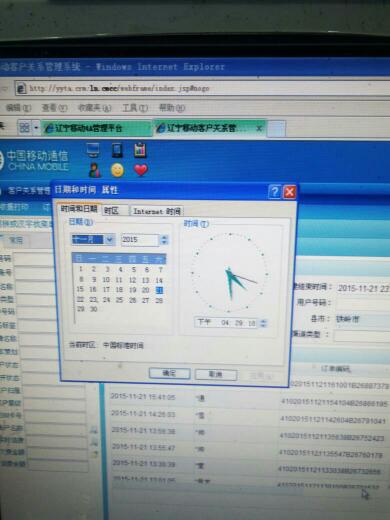Click the computer monitor icon in header
Image resolution: width=390 pixels, height=520 pixels.
(93, 150)
